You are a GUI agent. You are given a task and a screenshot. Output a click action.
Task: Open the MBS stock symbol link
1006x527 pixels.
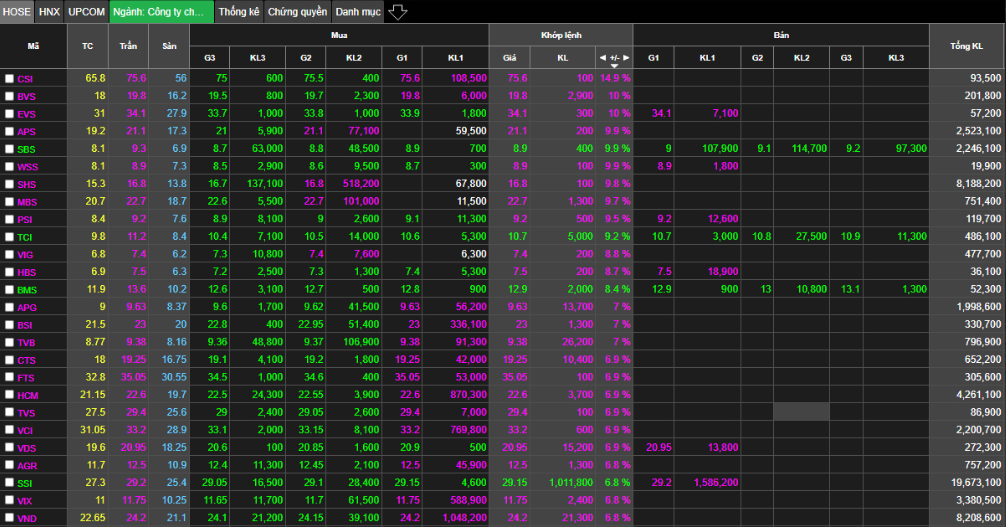tap(26, 202)
